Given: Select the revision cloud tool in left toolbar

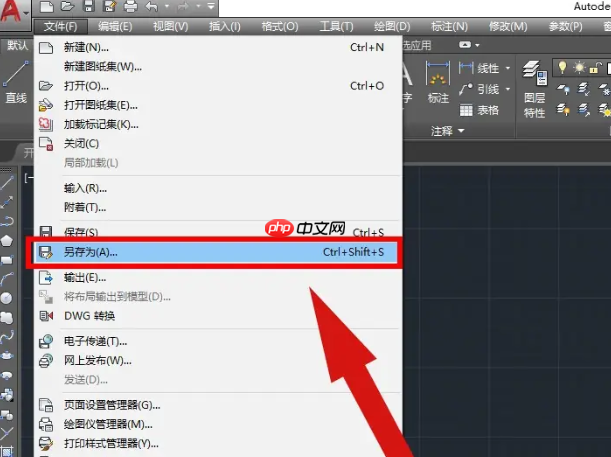Looking at the screenshot, I should (x=7, y=318).
